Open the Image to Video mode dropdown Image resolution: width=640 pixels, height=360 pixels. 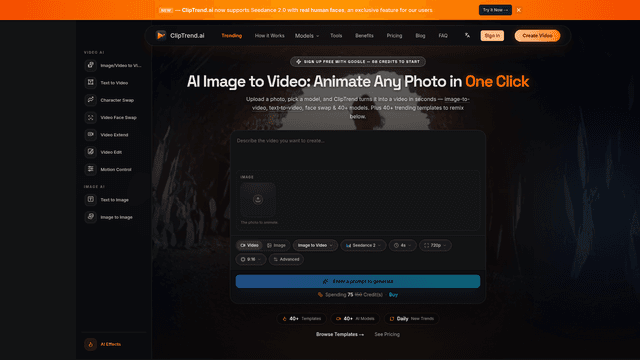pyautogui.click(x=315, y=245)
